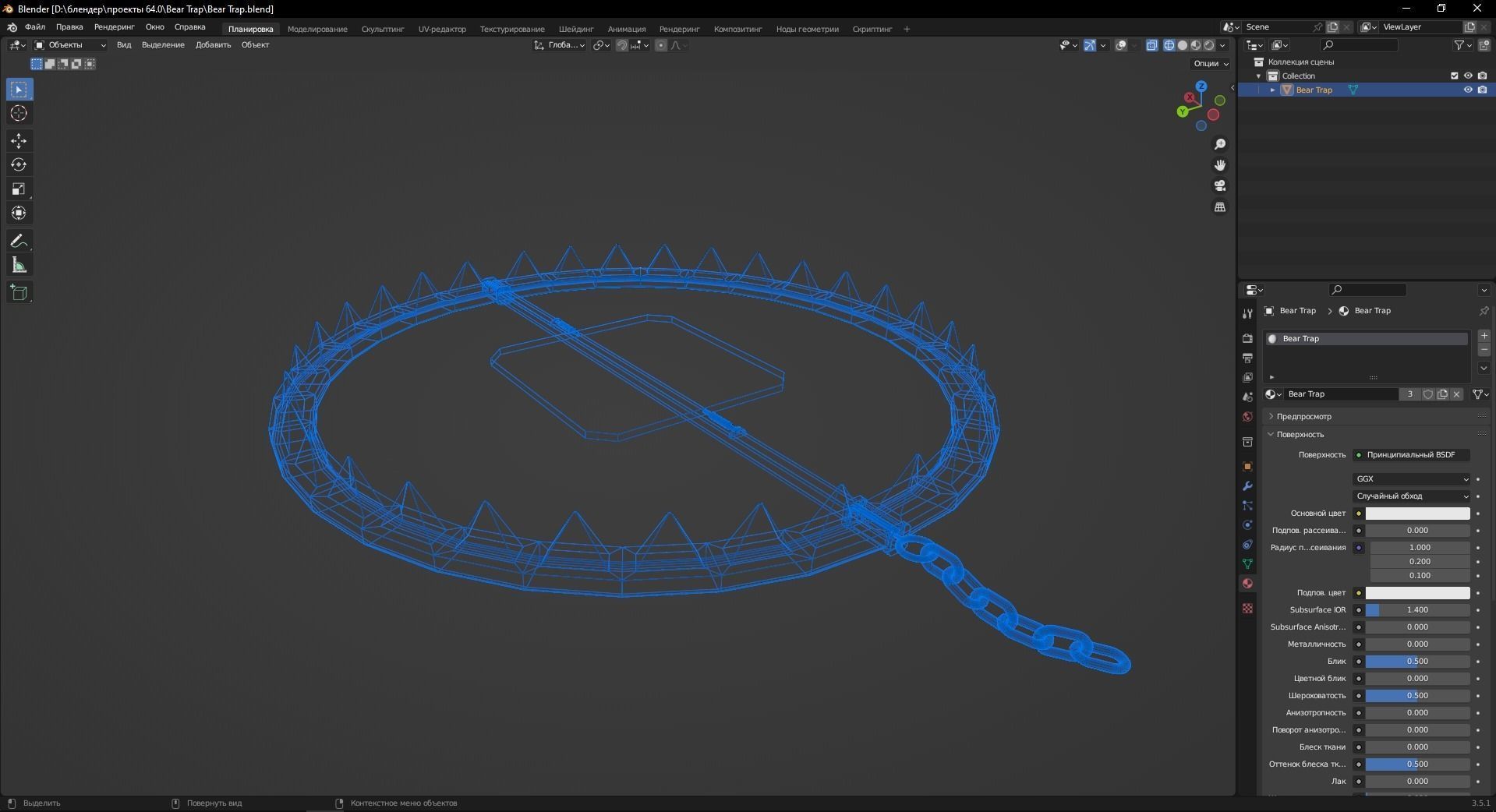This screenshot has height=812, width=1496.
Task: Click the viewport pan hand gizmo
Action: [1220, 165]
